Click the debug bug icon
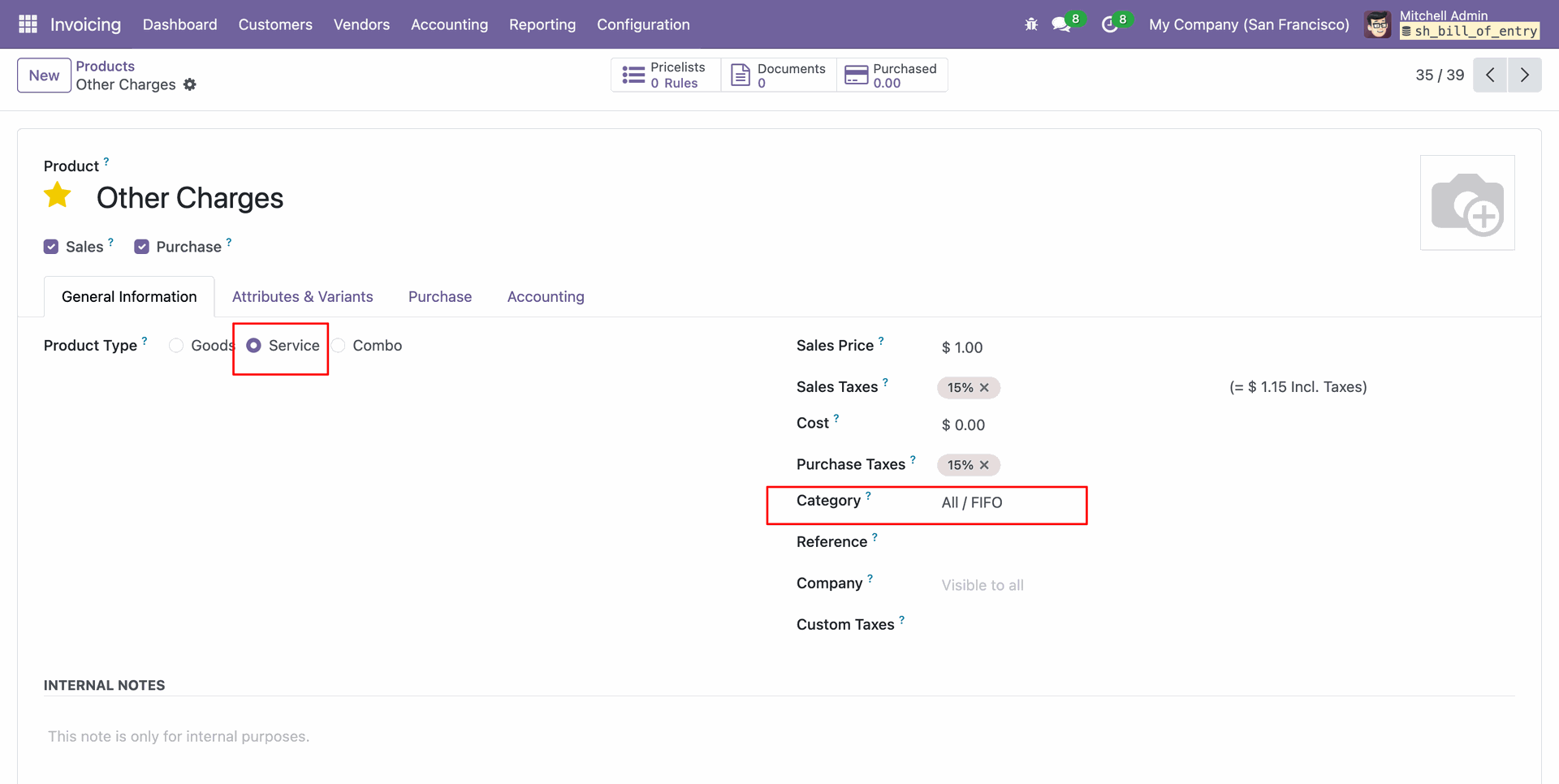The height and width of the screenshot is (784, 1559). coord(1031,24)
